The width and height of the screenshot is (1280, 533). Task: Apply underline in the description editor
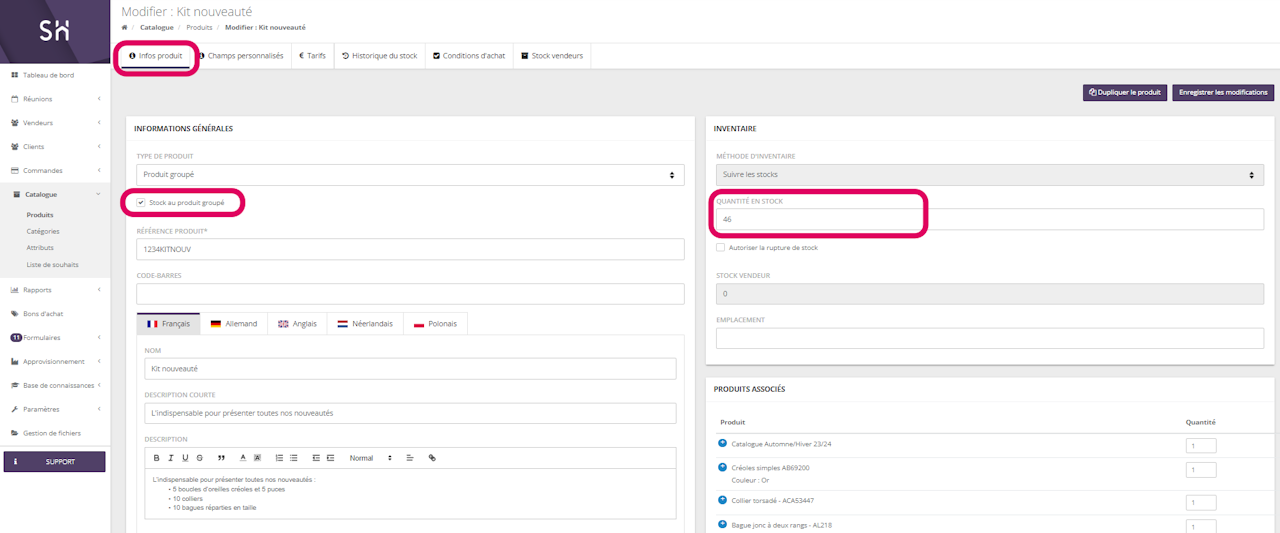click(185, 458)
